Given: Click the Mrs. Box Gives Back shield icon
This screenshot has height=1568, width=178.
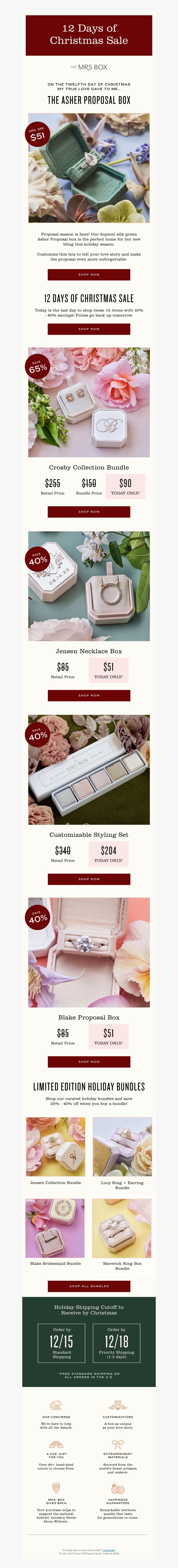Looking at the screenshot, I should [x=56, y=1488].
